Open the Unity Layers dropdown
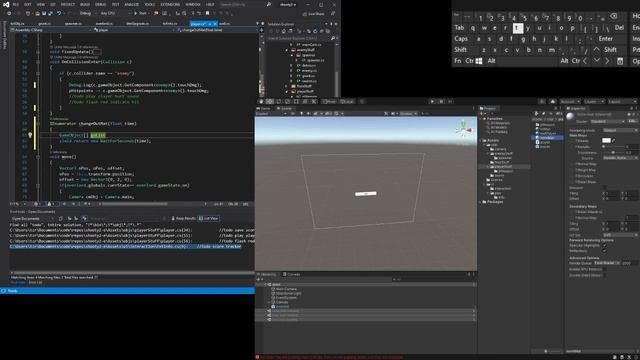Viewport: 640px width, 360px height. (594, 101)
